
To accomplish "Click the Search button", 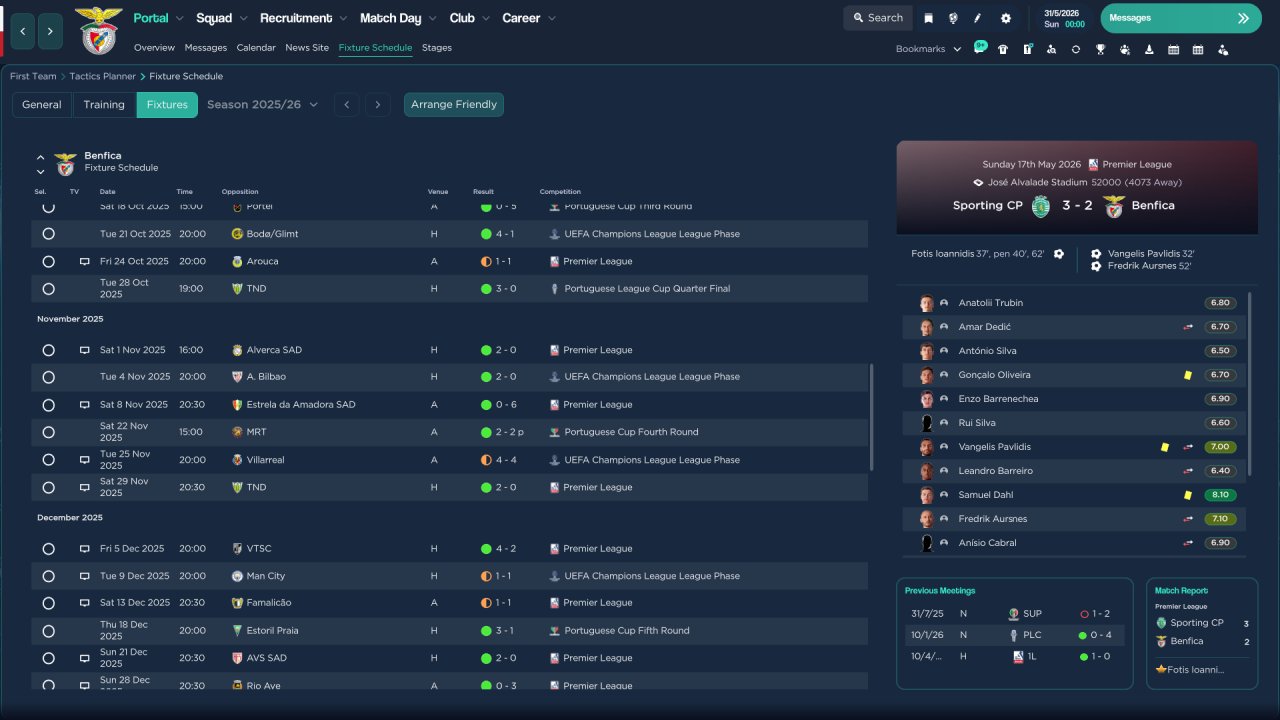I will point(876,18).
